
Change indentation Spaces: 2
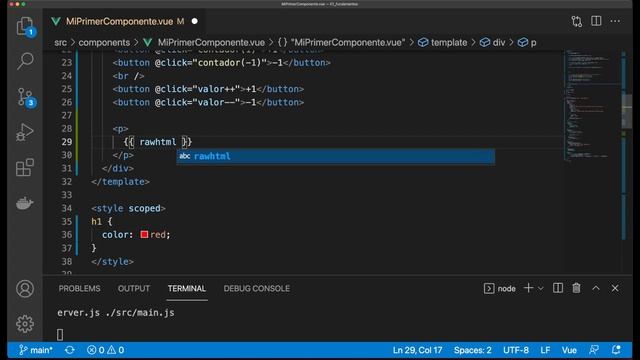pos(473,350)
